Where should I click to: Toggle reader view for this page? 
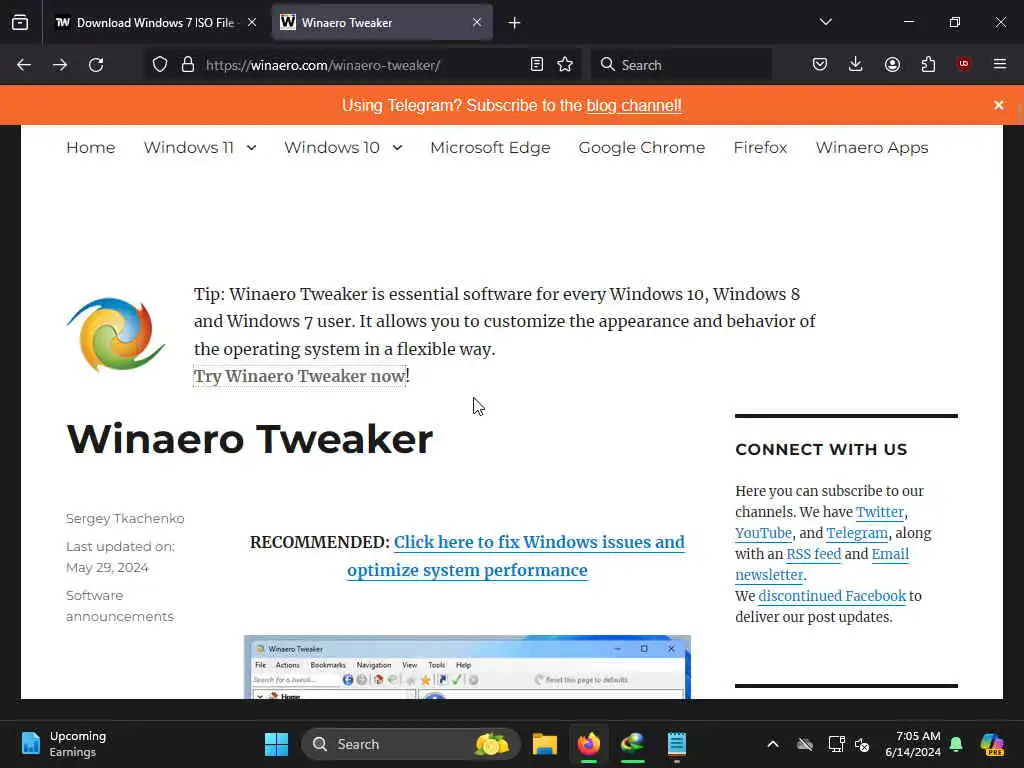click(x=537, y=65)
